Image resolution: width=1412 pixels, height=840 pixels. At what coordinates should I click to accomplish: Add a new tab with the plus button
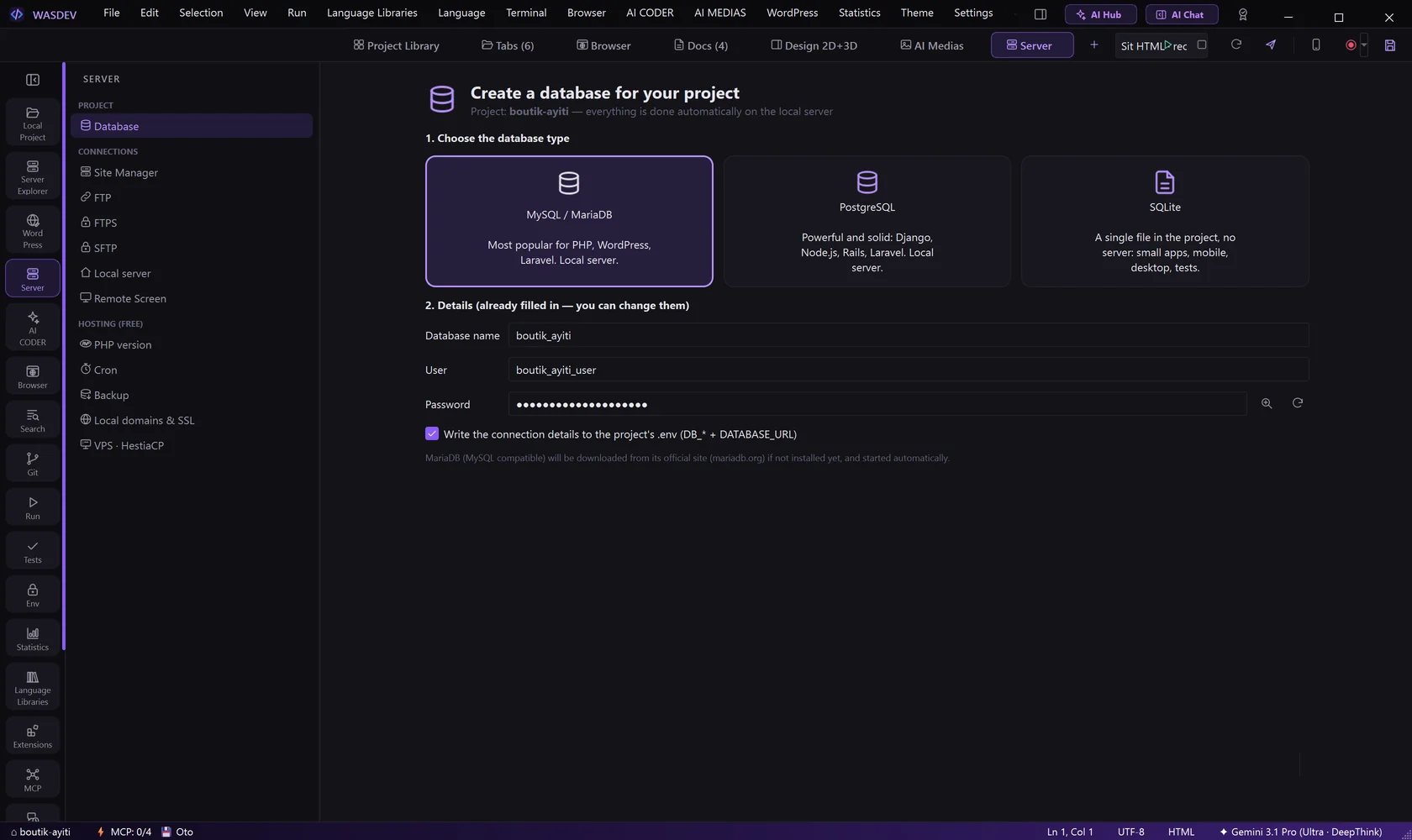pyautogui.click(x=1093, y=45)
